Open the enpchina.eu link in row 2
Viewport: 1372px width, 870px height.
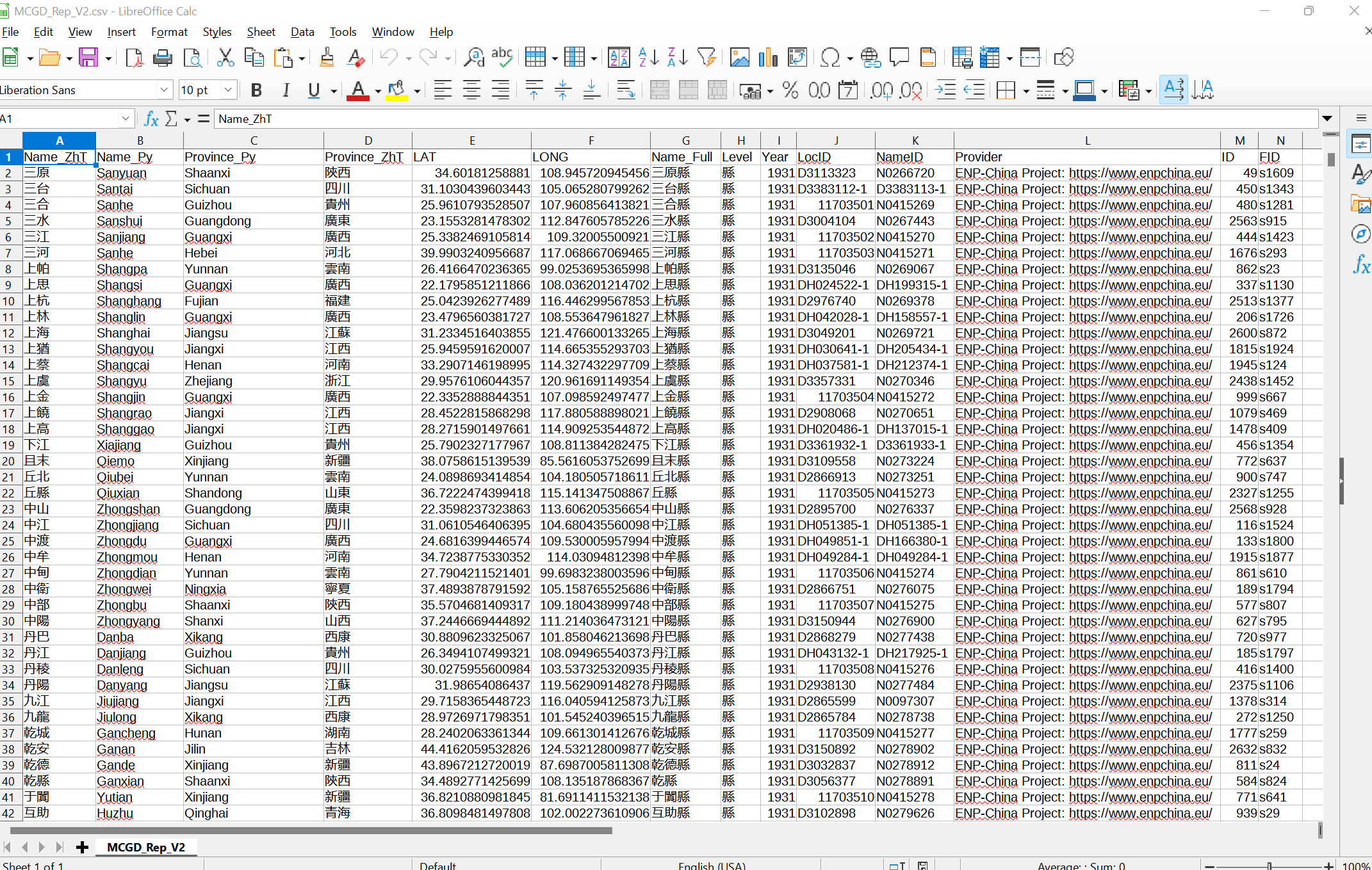point(1140,173)
